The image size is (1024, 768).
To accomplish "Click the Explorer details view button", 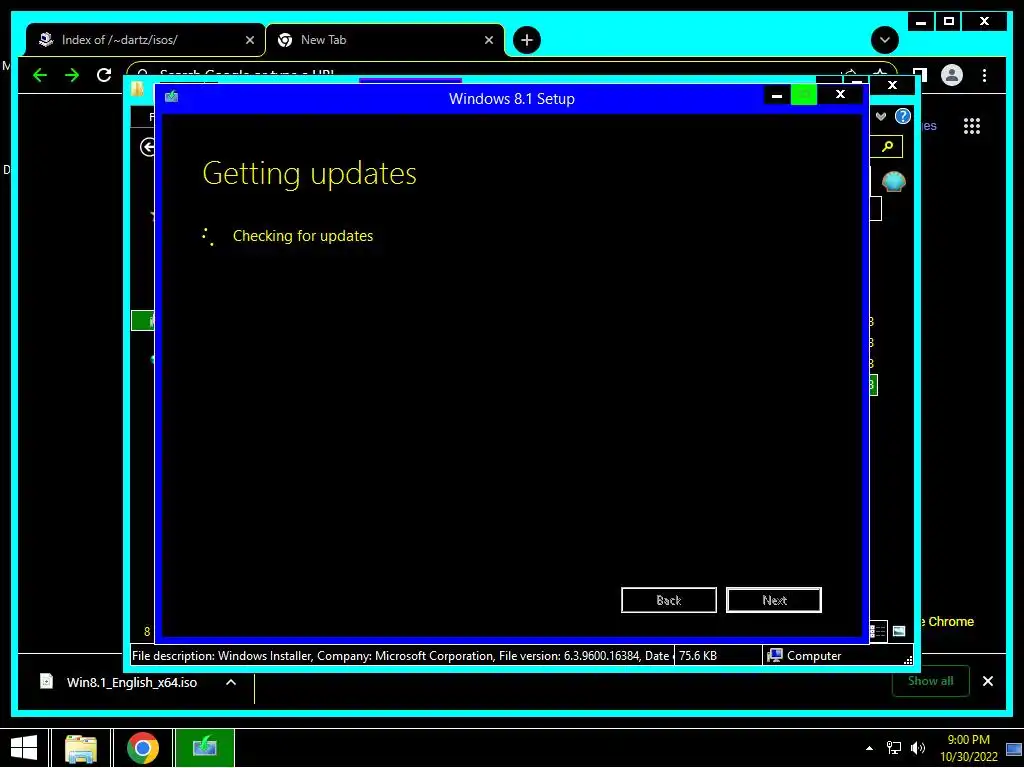I will [x=878, y=631].
